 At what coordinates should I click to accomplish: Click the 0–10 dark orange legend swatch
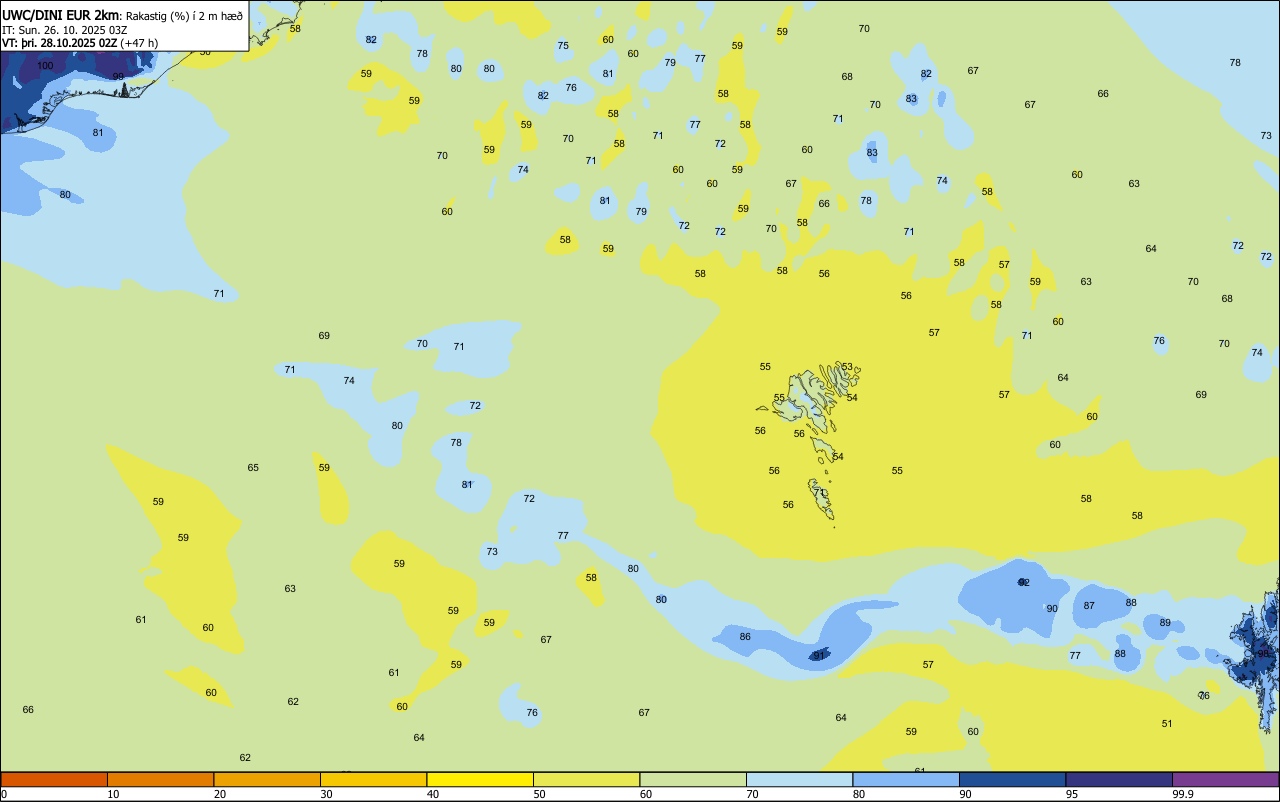click(x=54, y=779)
